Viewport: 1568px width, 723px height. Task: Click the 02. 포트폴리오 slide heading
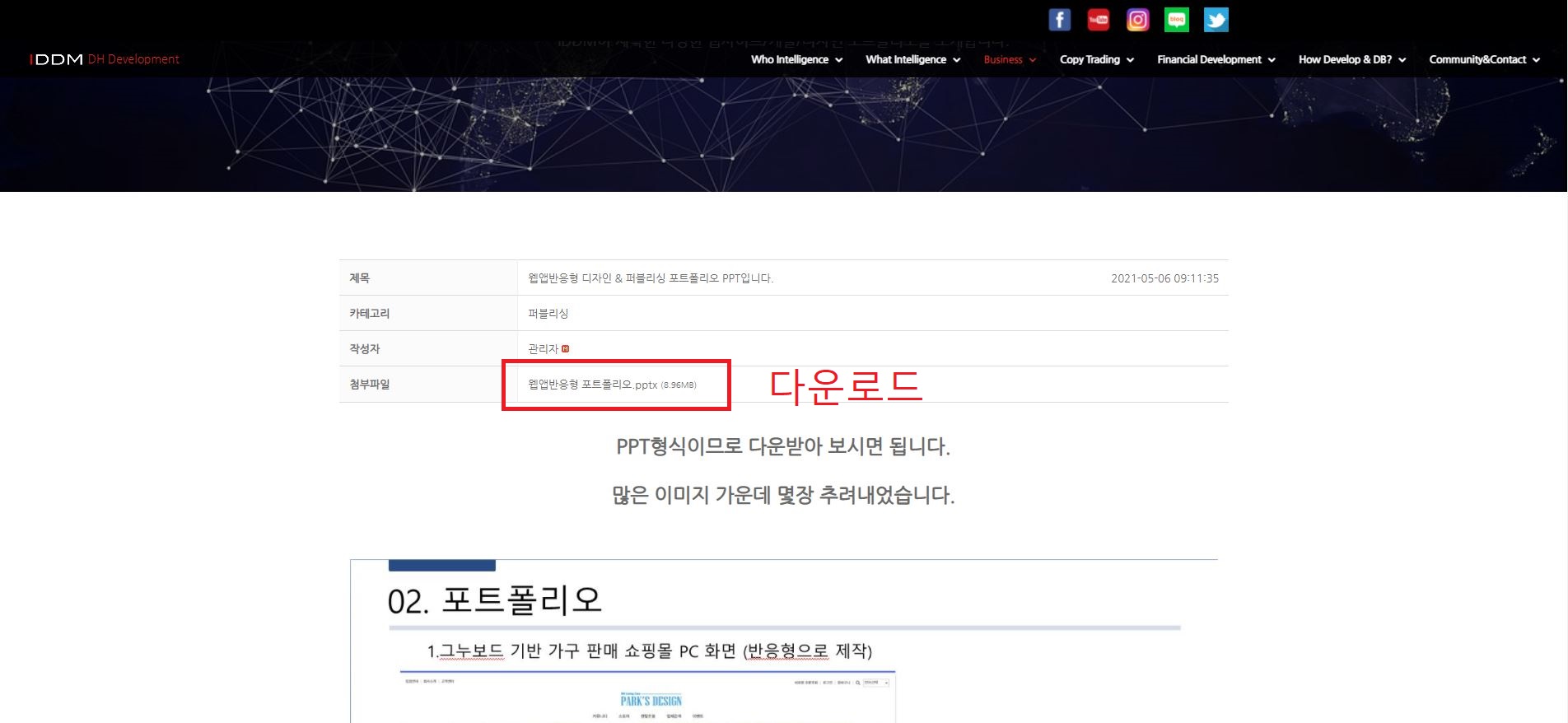[494, 600]
